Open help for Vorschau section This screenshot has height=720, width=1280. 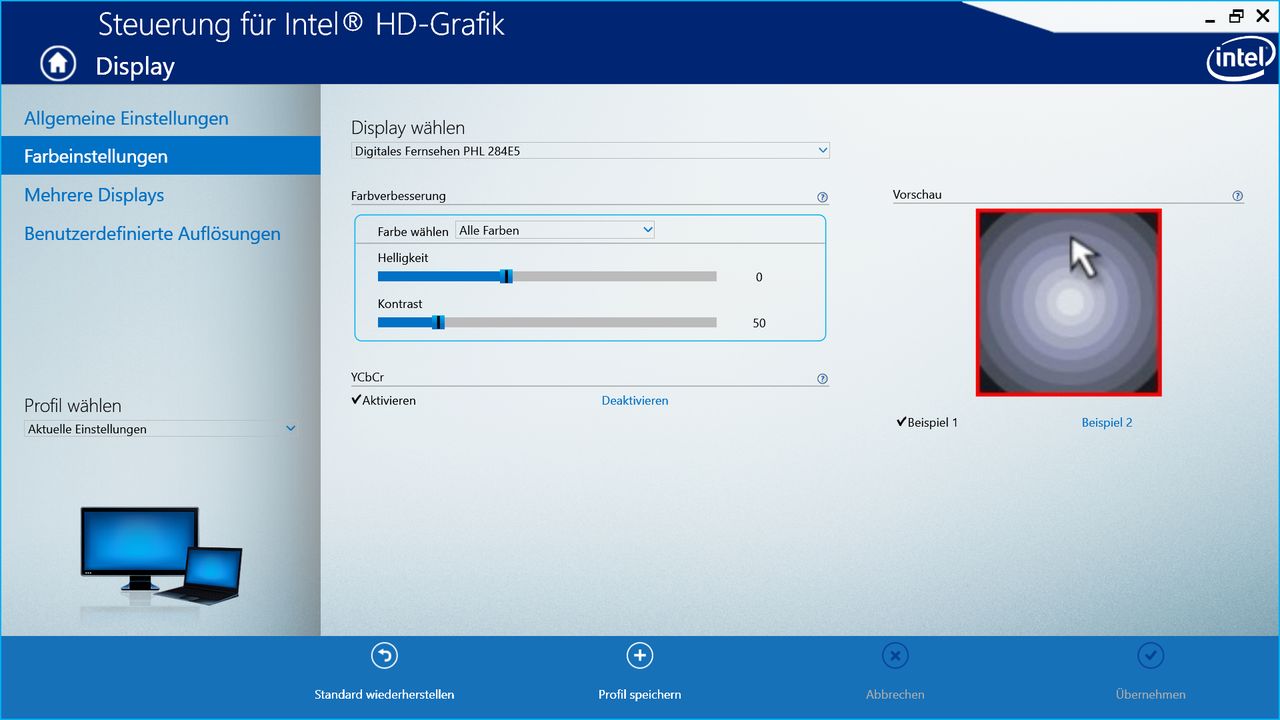pos(1238,196)
